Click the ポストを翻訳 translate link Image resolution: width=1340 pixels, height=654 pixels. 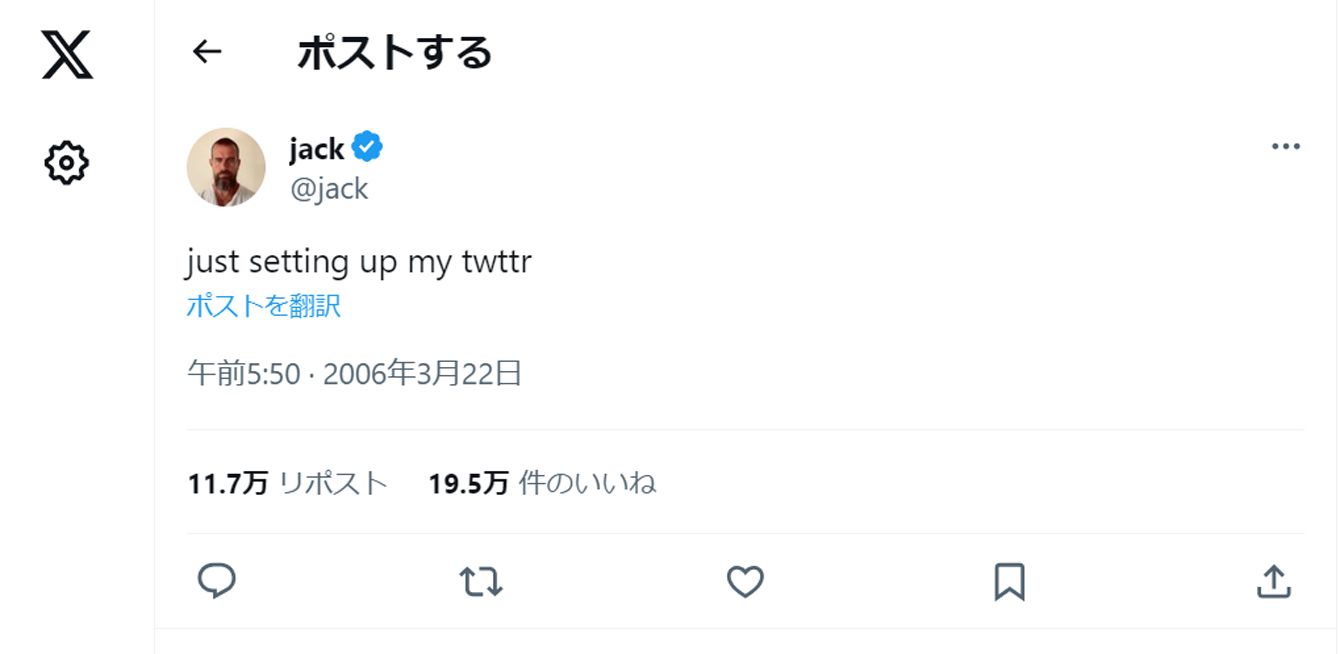(x=264, y=306)
